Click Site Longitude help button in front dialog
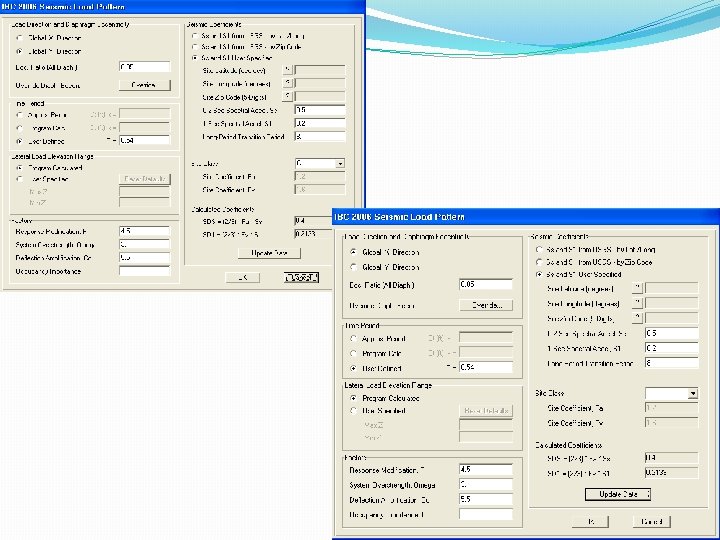The image size is (720, 540). [637, 303]
